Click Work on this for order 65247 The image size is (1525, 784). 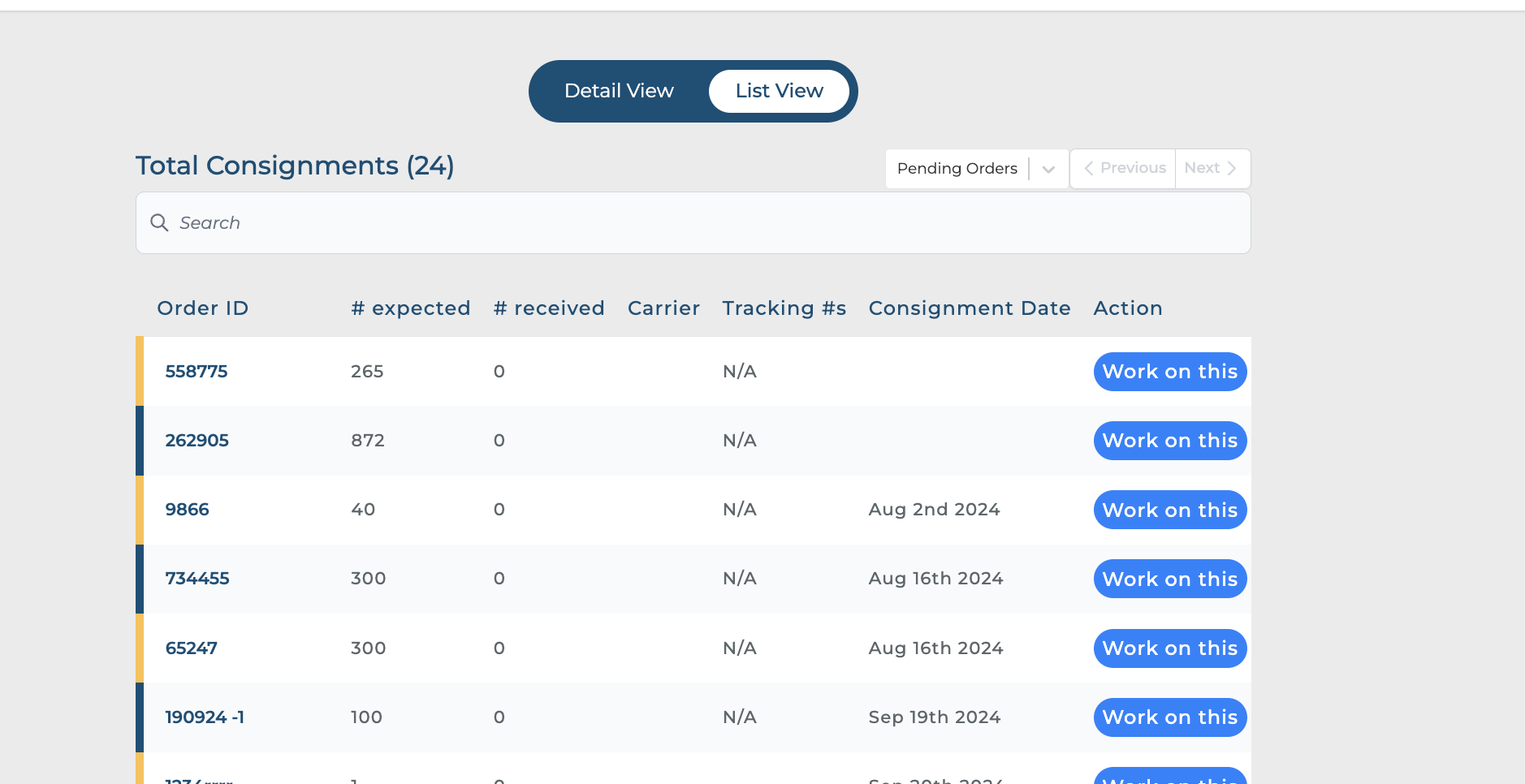coord(1169,648)
